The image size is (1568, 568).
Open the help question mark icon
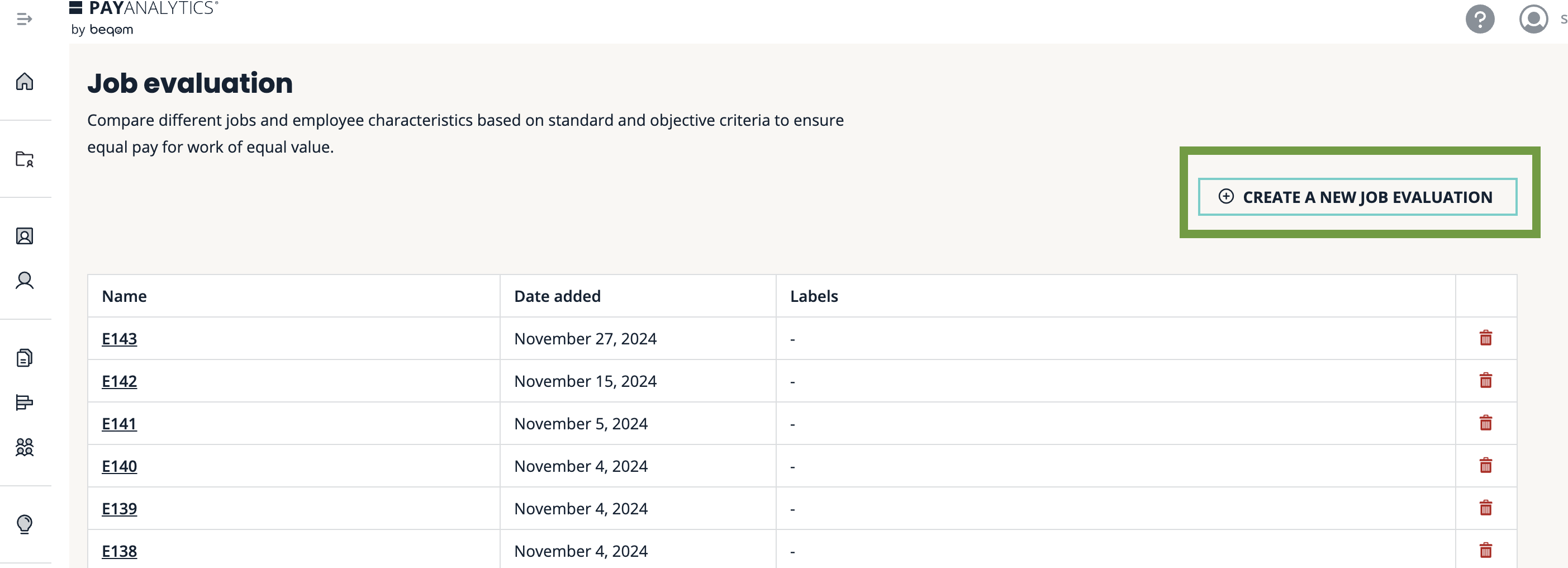(x=1480, y=20)
